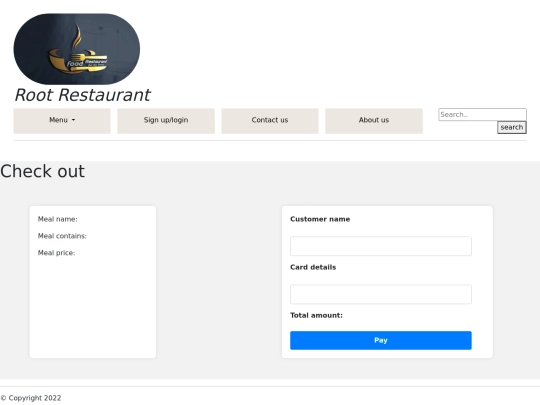Select the Card details input
Image resolution: width=540 pixels, height=405 pixels.
coord(381,294)
